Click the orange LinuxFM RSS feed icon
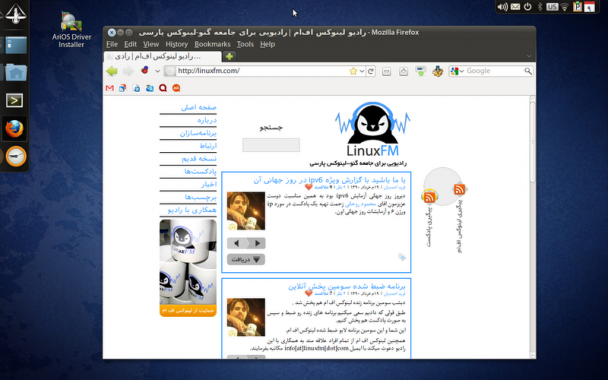The image size is (608, 380). pos(459,189)
